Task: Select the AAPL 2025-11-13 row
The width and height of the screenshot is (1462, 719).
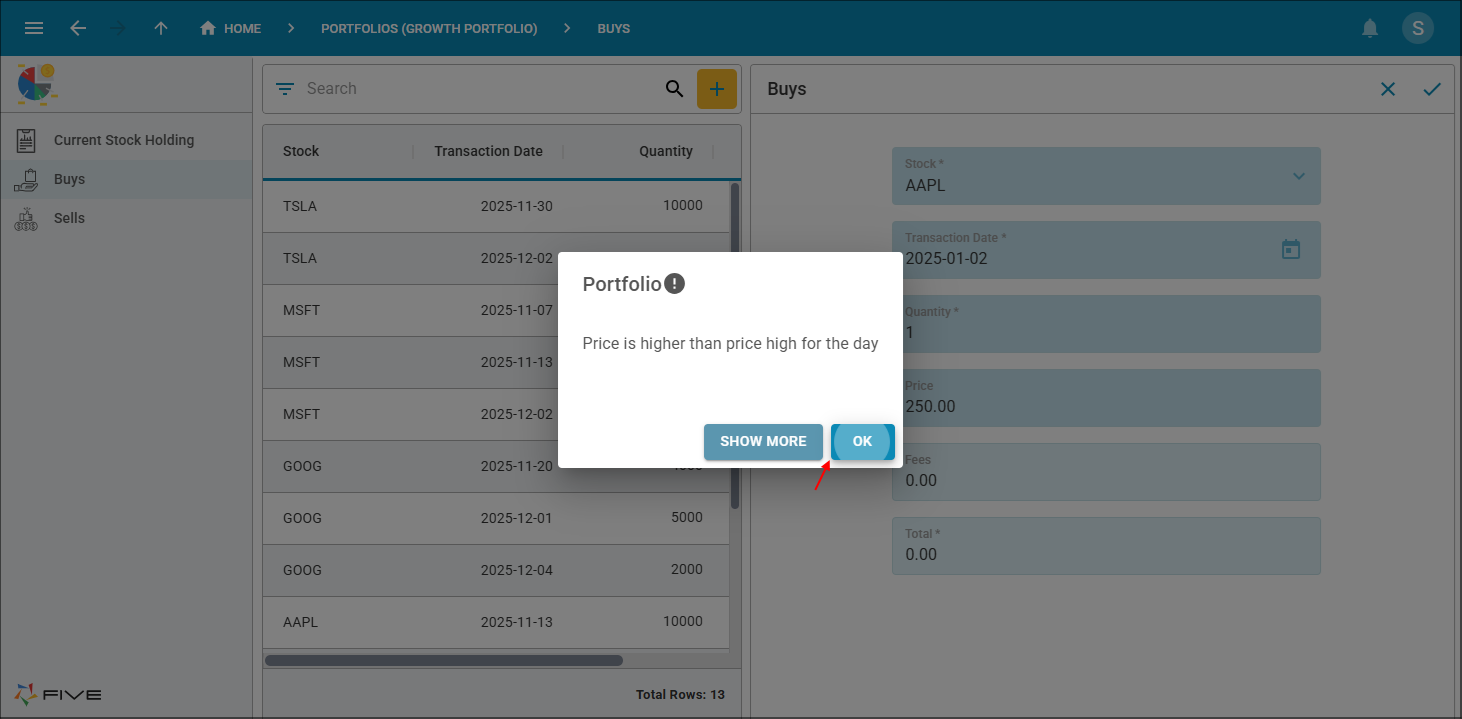Action: pyautogui.click(x=495, y=622)
